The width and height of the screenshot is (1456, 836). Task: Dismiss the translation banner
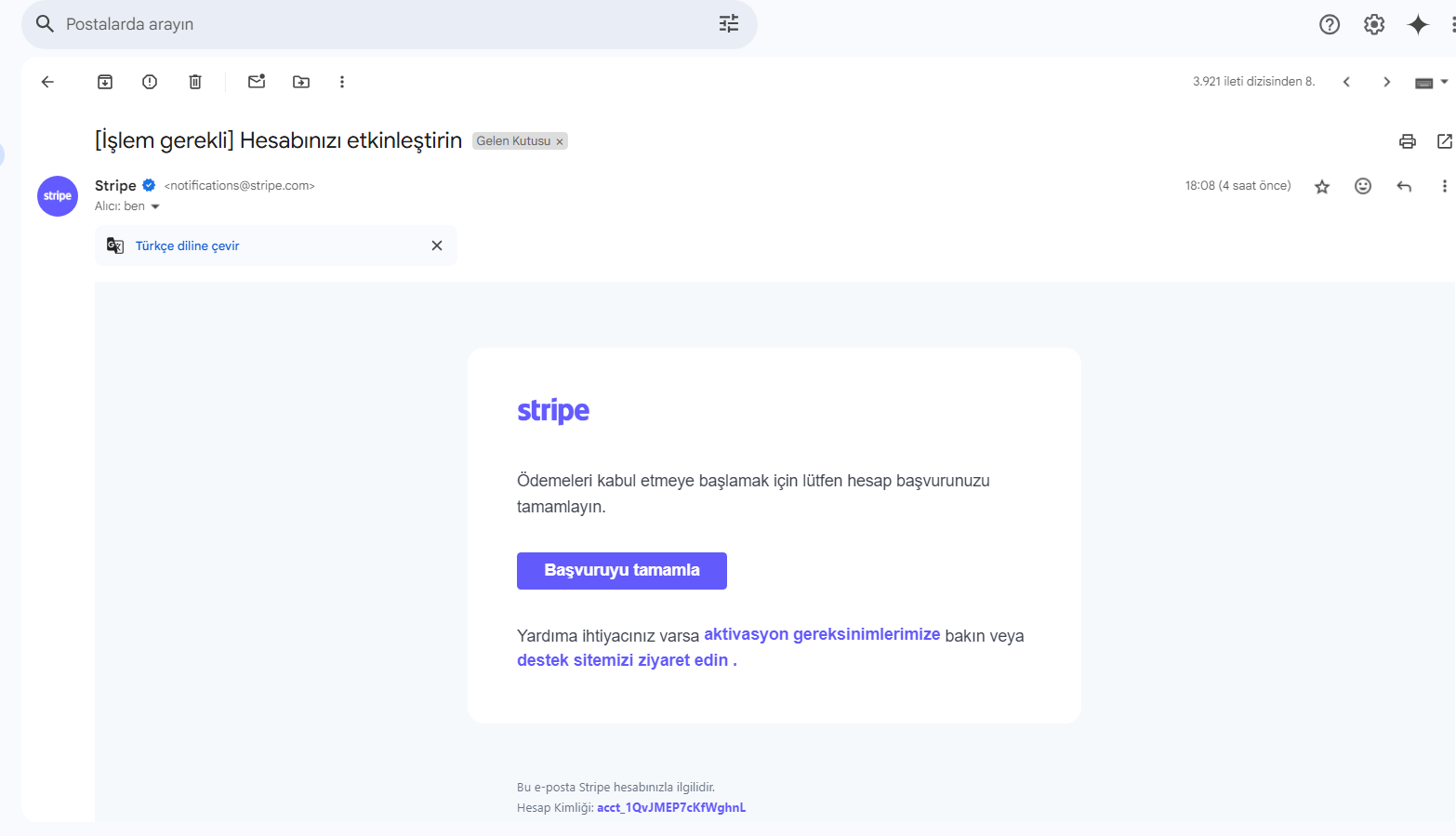(x=437, y=245)
